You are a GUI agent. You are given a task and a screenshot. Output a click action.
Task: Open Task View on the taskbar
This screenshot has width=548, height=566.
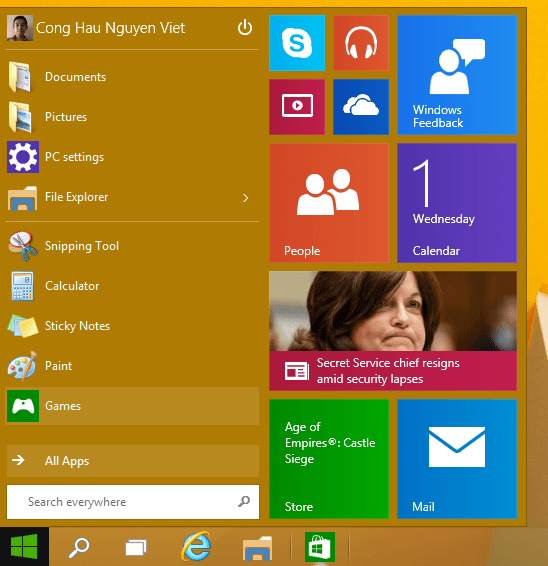136,548
